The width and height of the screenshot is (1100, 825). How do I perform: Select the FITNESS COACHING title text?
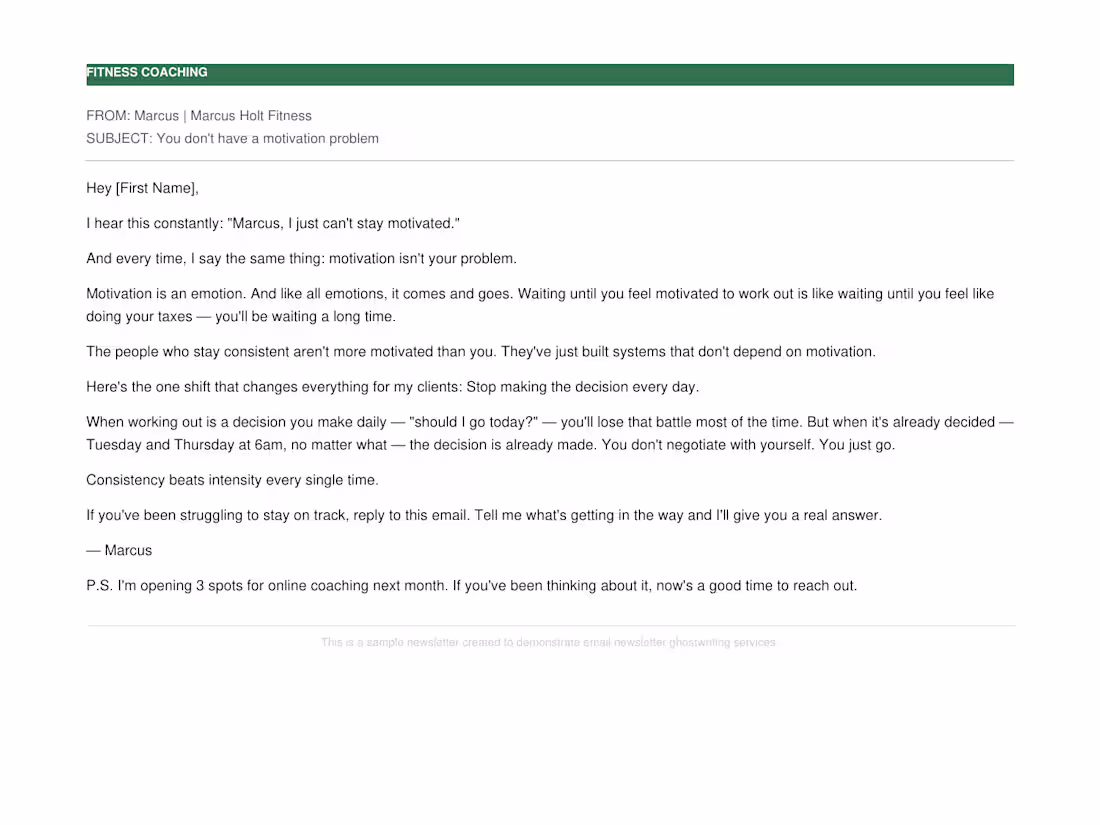pyautogui.click(x=147, y=72)
